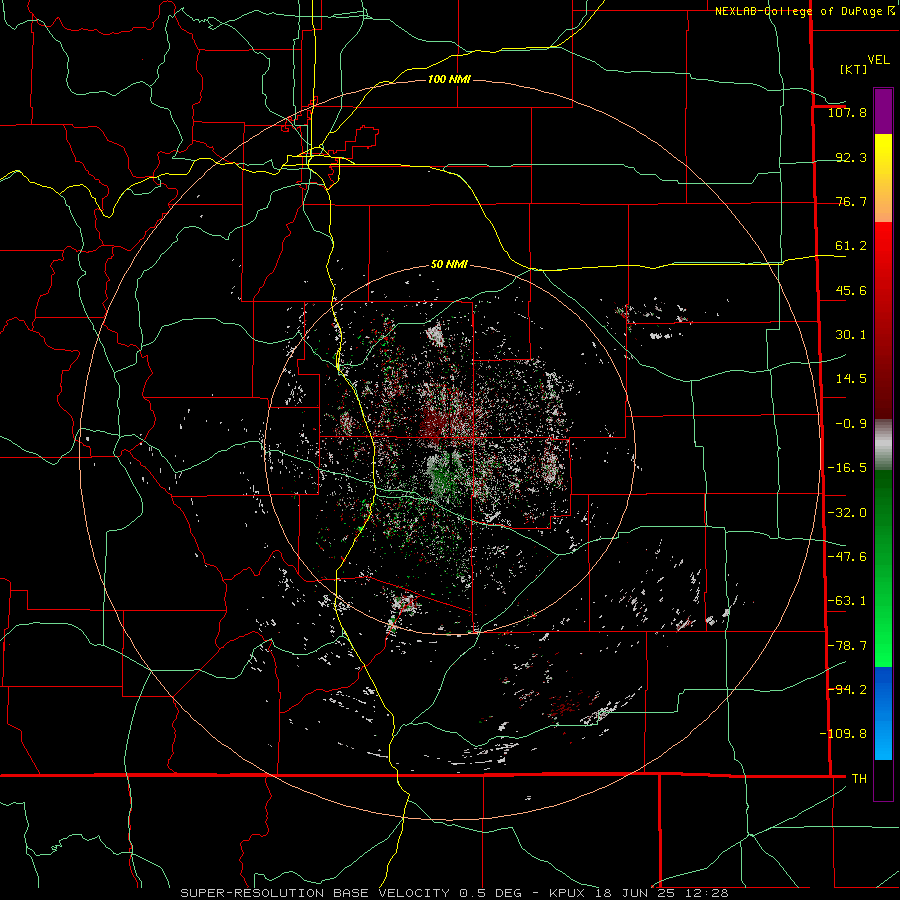Click the 61.2 velocity scale value
Image resolution: width=900 pixels, height=900 pixels.
[x=851, y=246]
